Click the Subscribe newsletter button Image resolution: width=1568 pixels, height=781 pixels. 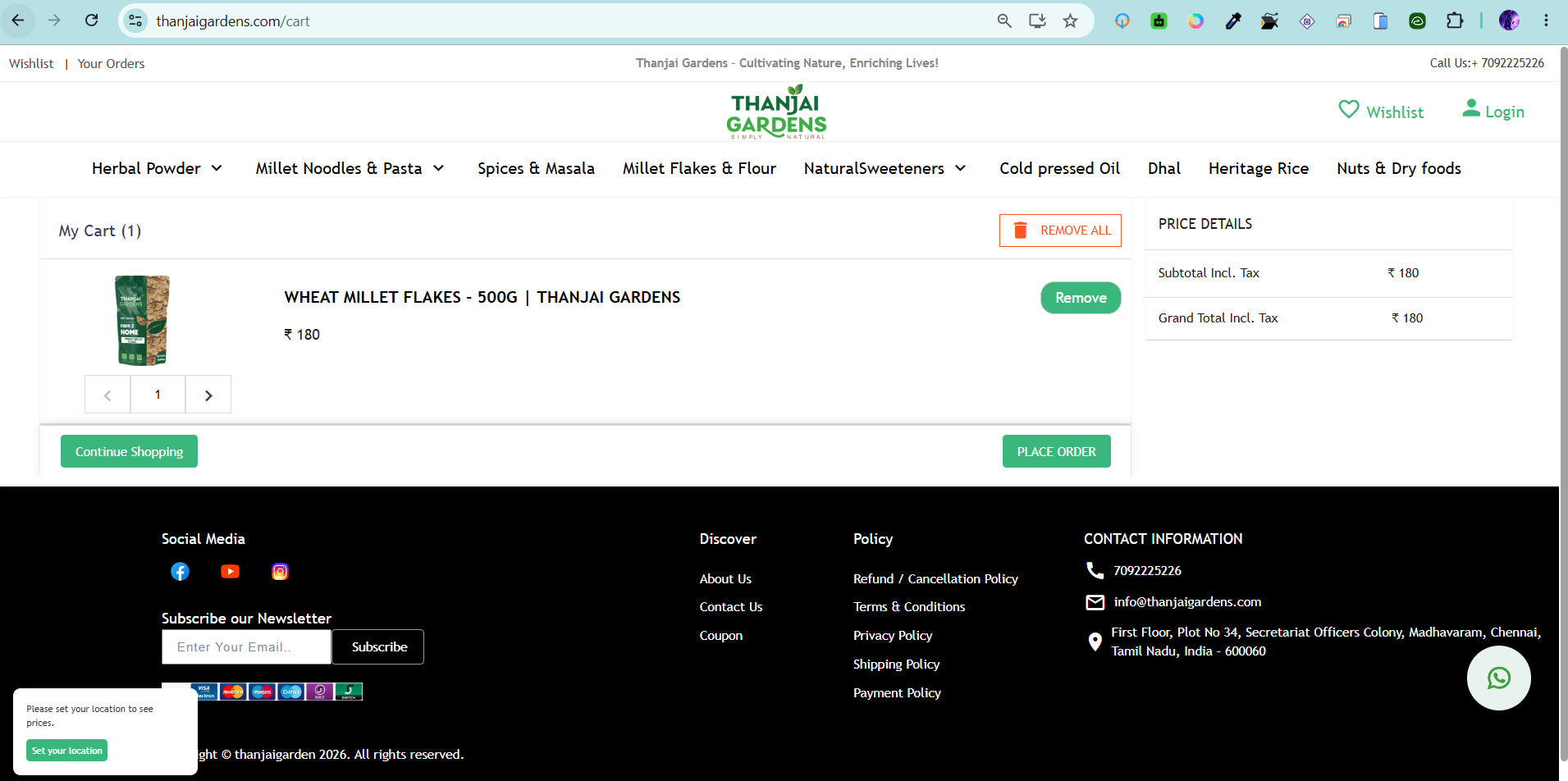click(378, 646)
